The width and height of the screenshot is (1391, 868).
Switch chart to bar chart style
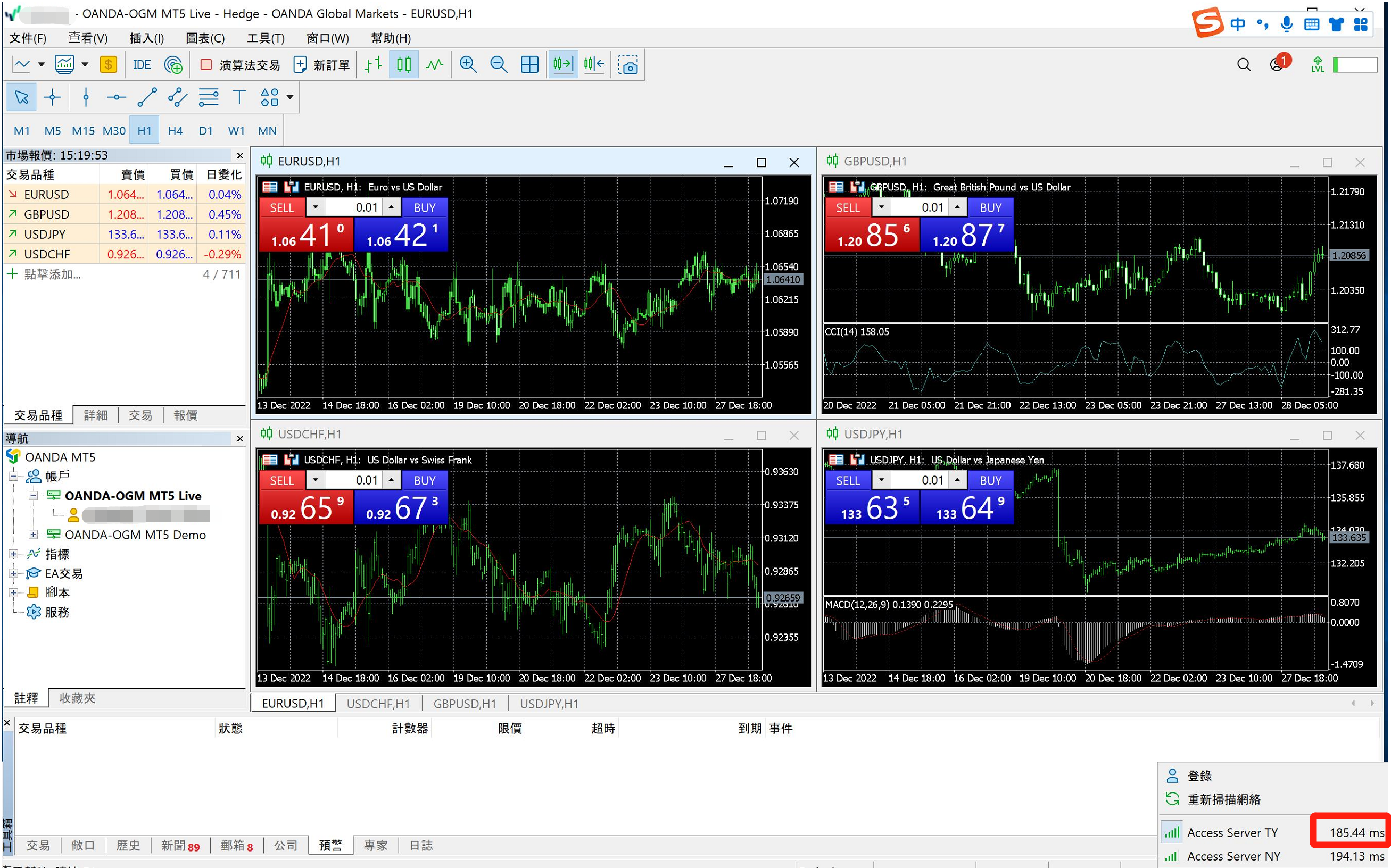pyautogui.click(x=374, y=64)
